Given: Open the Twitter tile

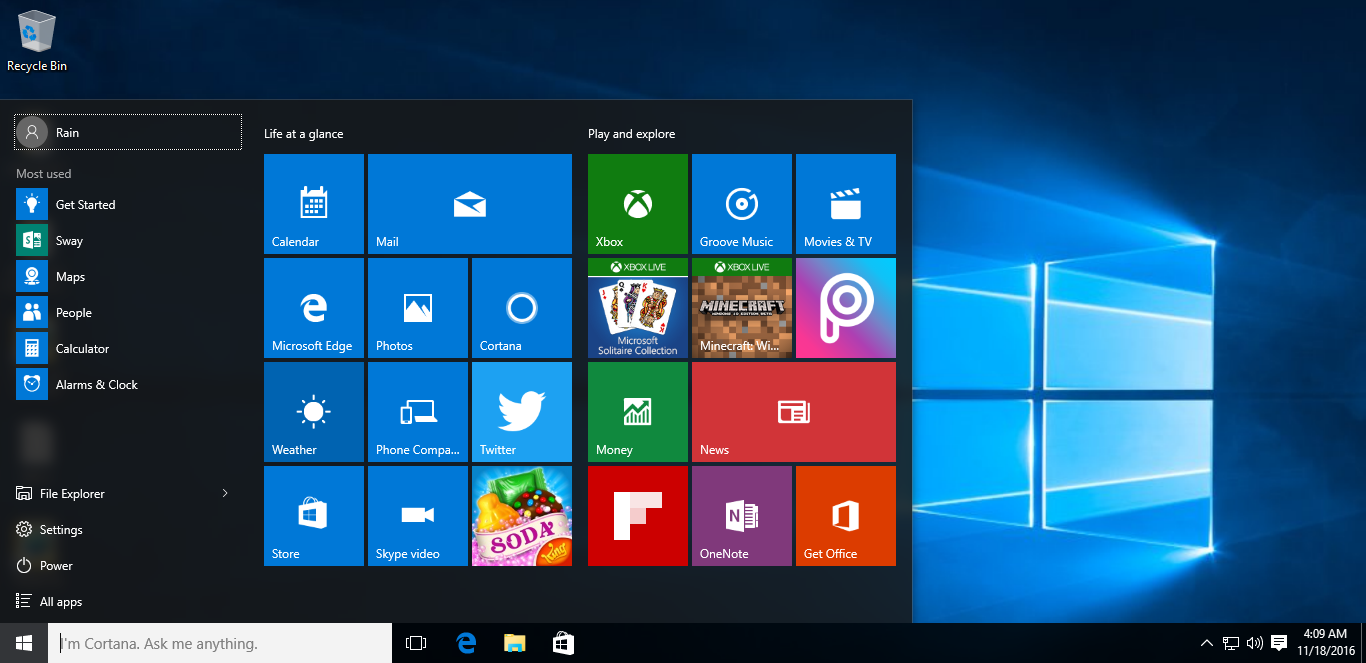Looking at the screenshot, I should point(522,412).
